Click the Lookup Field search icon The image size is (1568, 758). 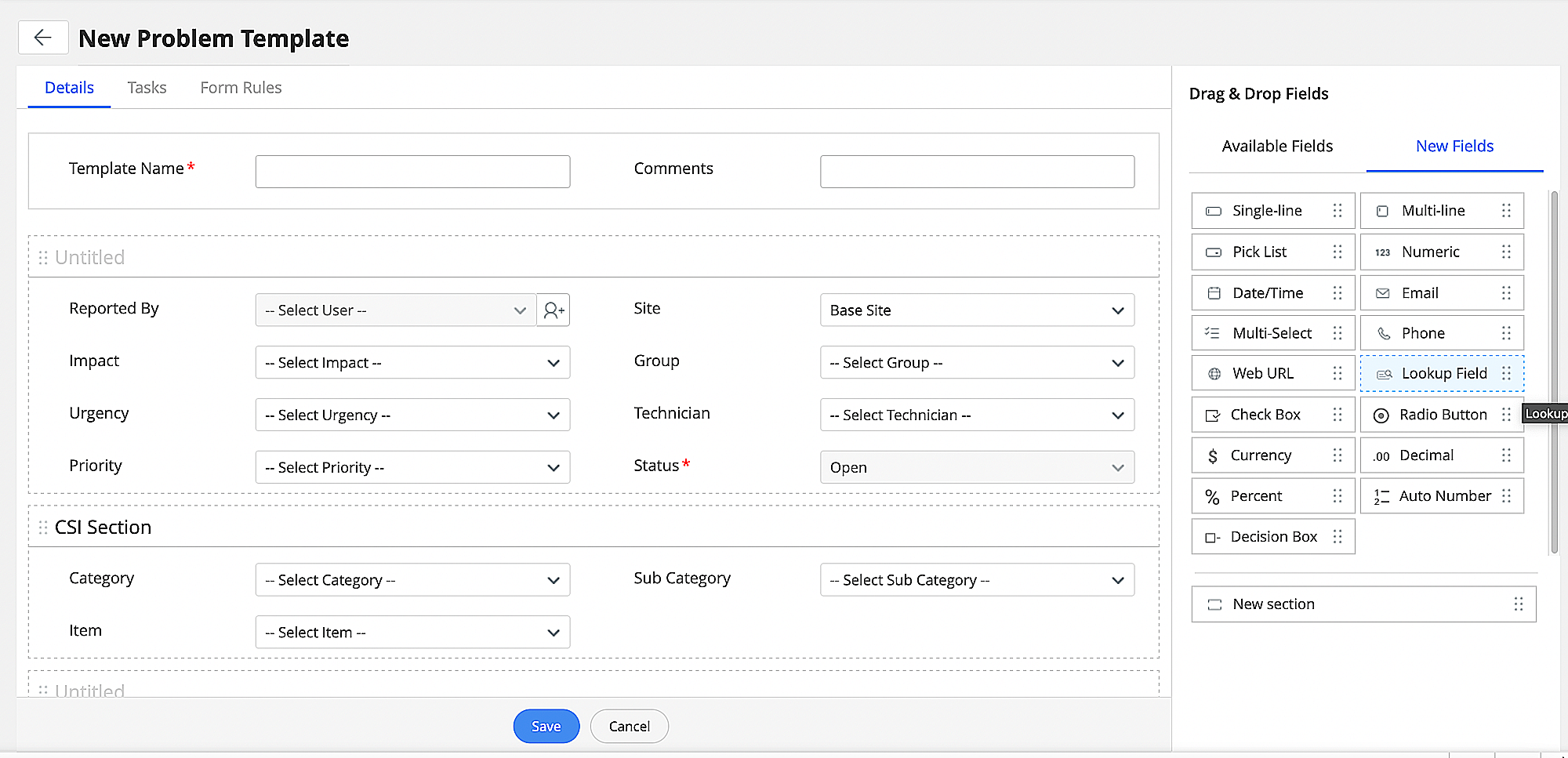[1385, 374]
